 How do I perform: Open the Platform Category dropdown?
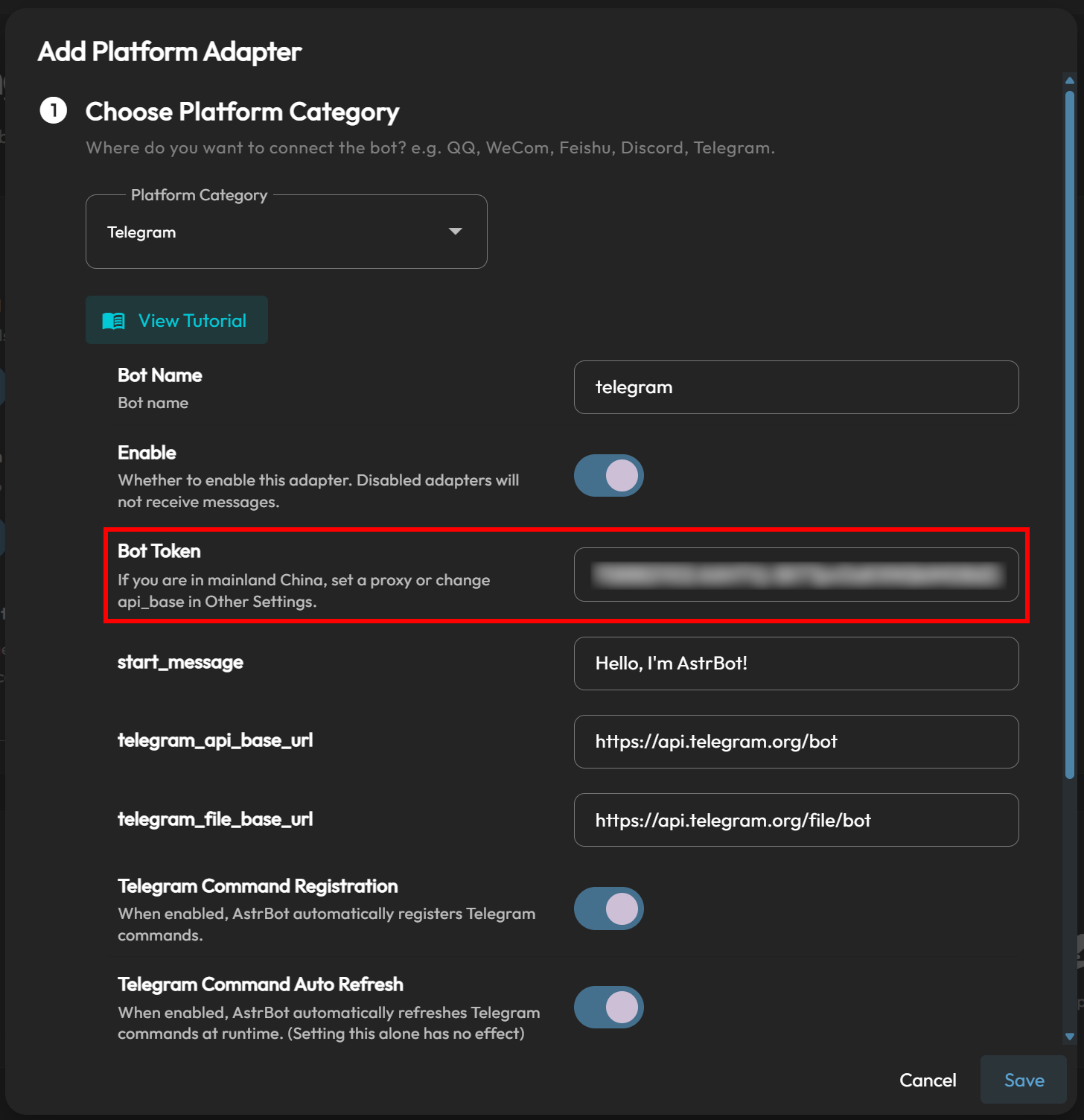287,232
